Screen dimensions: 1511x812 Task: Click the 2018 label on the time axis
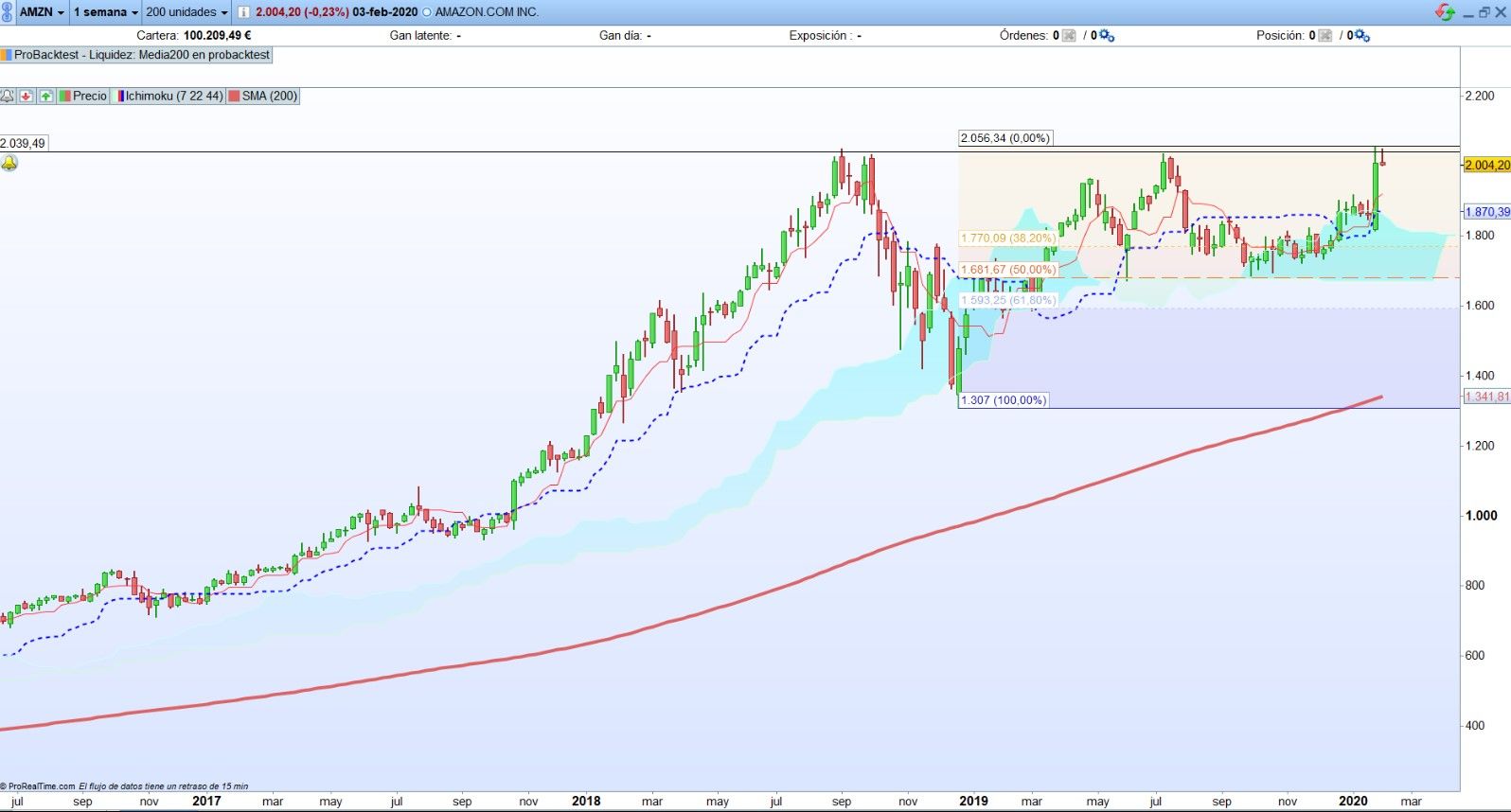586,801
